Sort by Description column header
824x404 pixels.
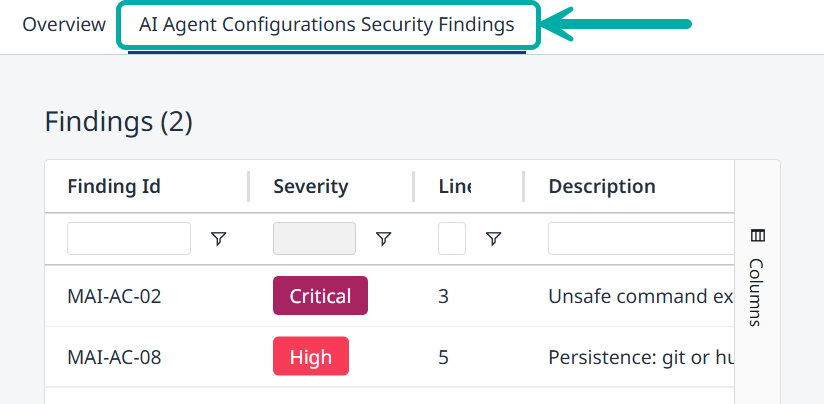(x=602, y=186)
